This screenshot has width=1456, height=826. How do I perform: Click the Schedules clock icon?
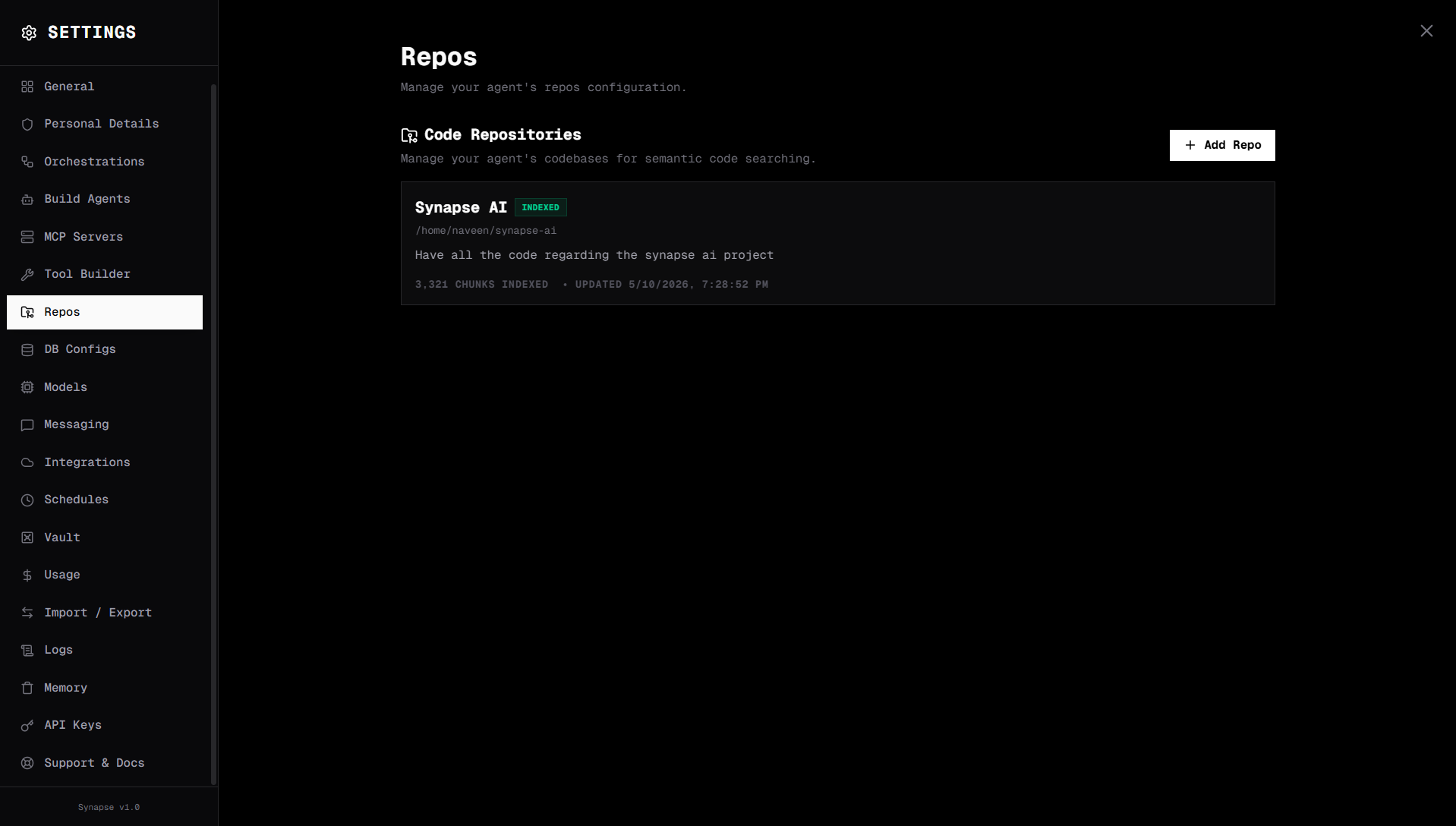point(27,500)
